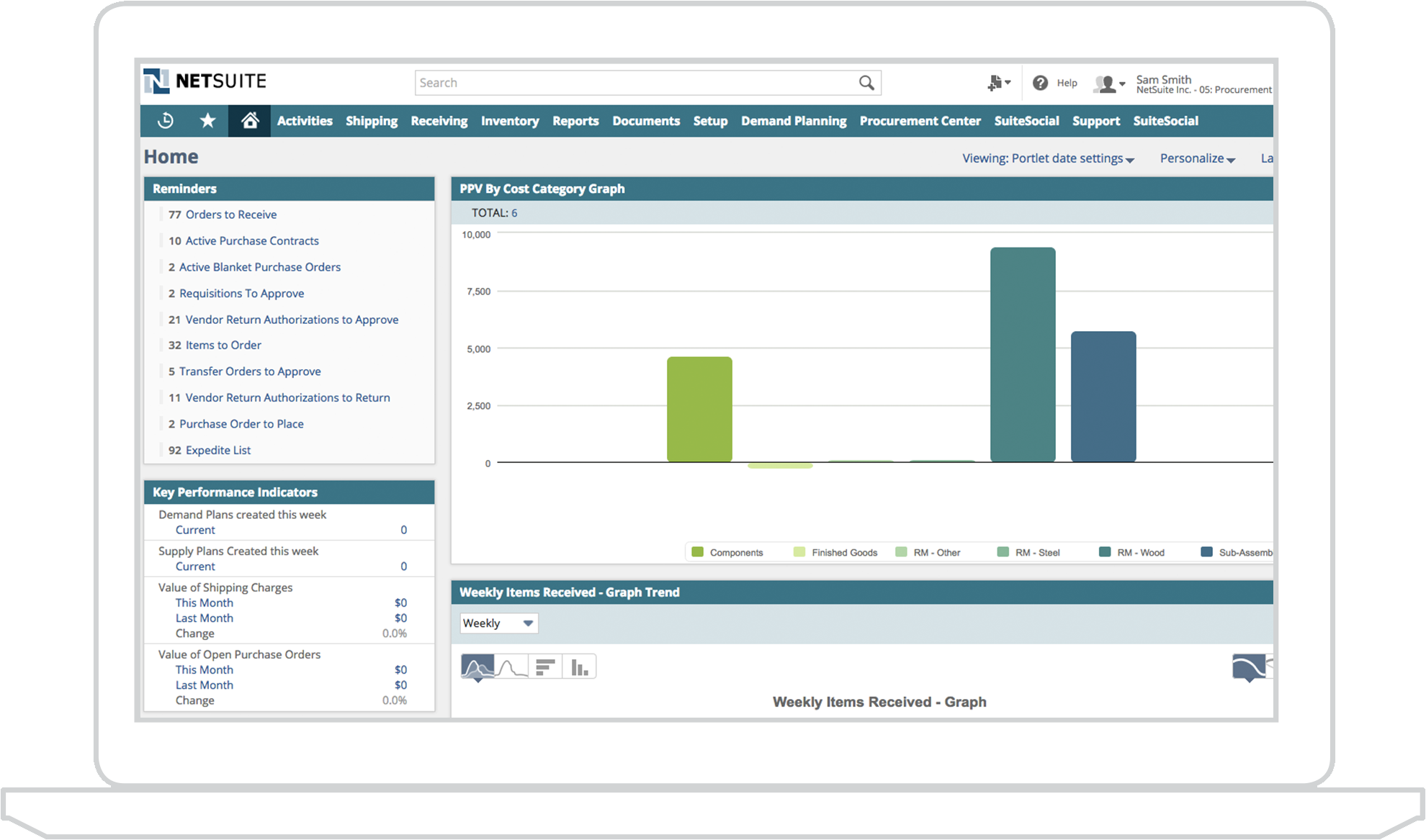Click the NetSuite logo
The width and height of the screenshot is (1426, 840).
tap(205, 81)
